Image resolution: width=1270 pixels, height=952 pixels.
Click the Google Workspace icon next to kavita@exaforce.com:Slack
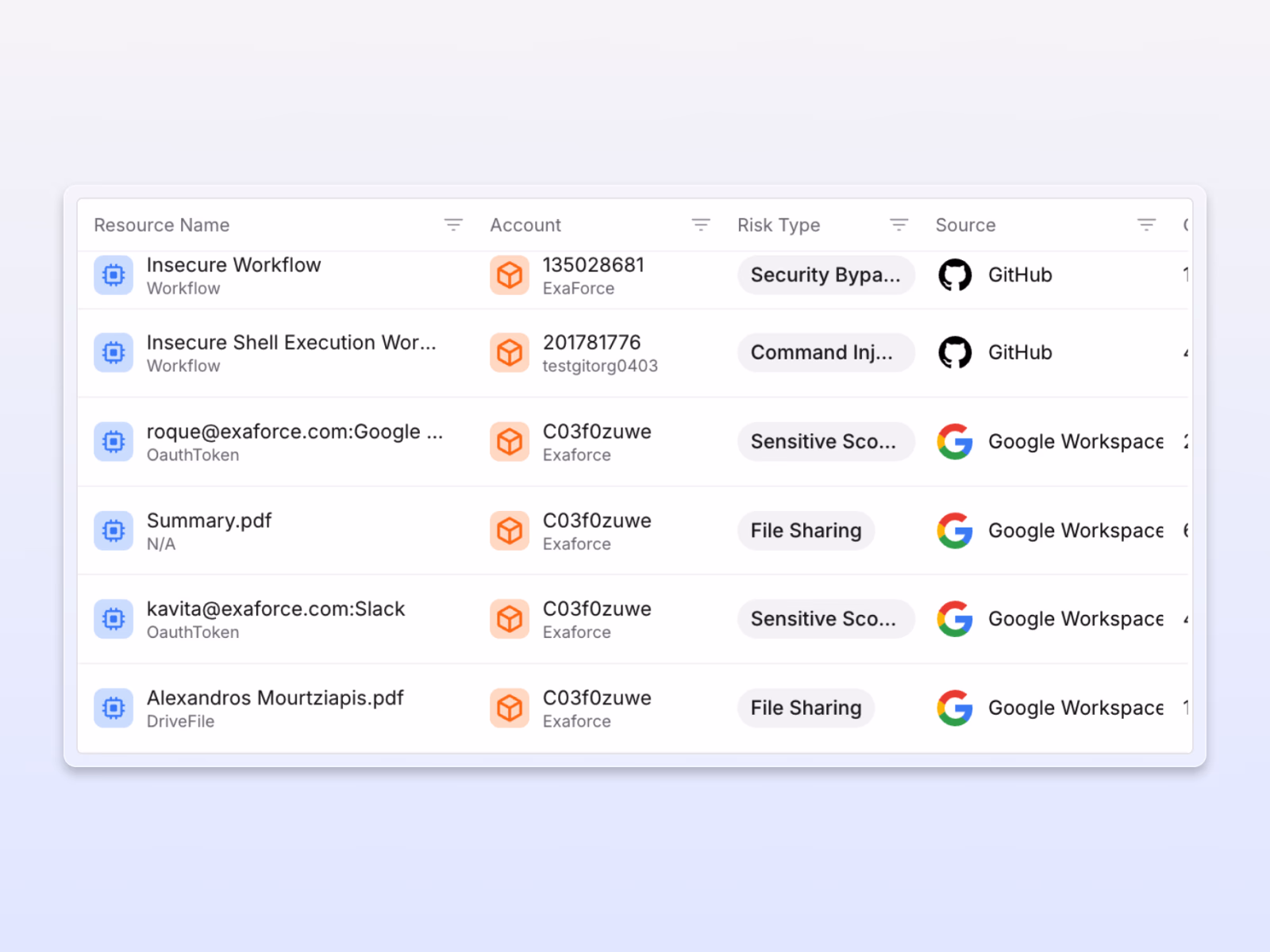955,619
